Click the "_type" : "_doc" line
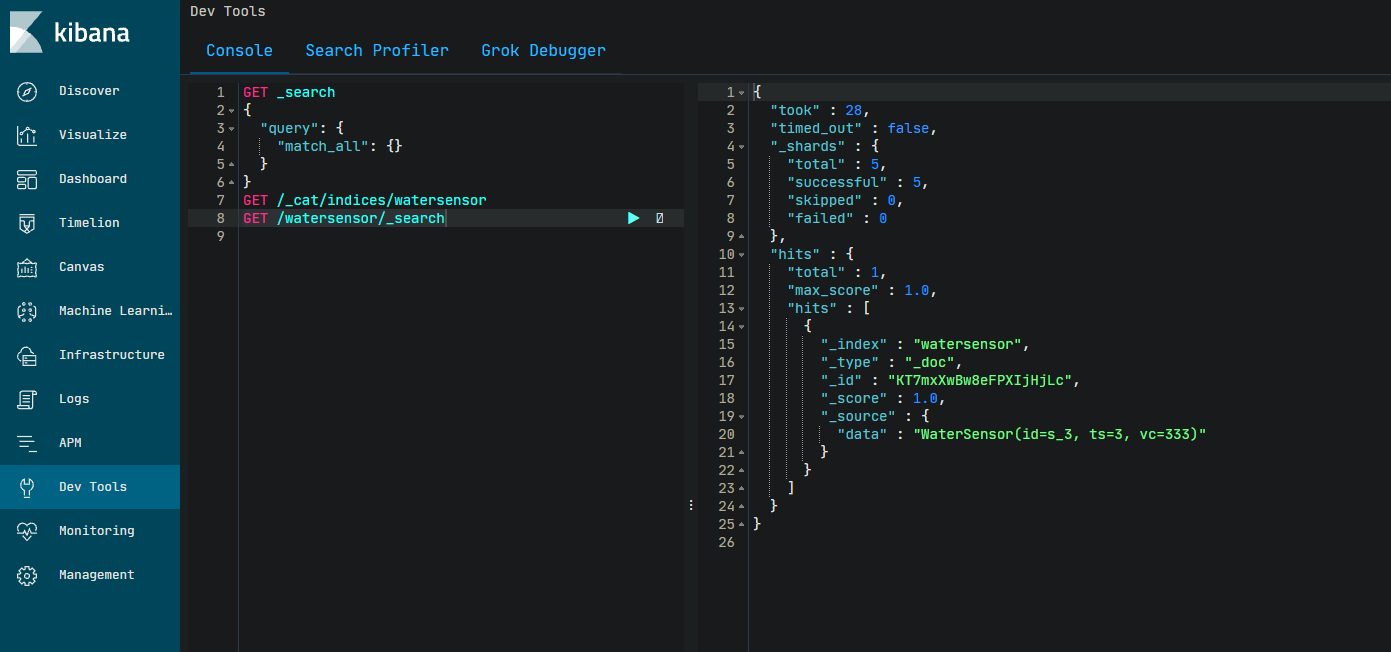 [891, 362]
